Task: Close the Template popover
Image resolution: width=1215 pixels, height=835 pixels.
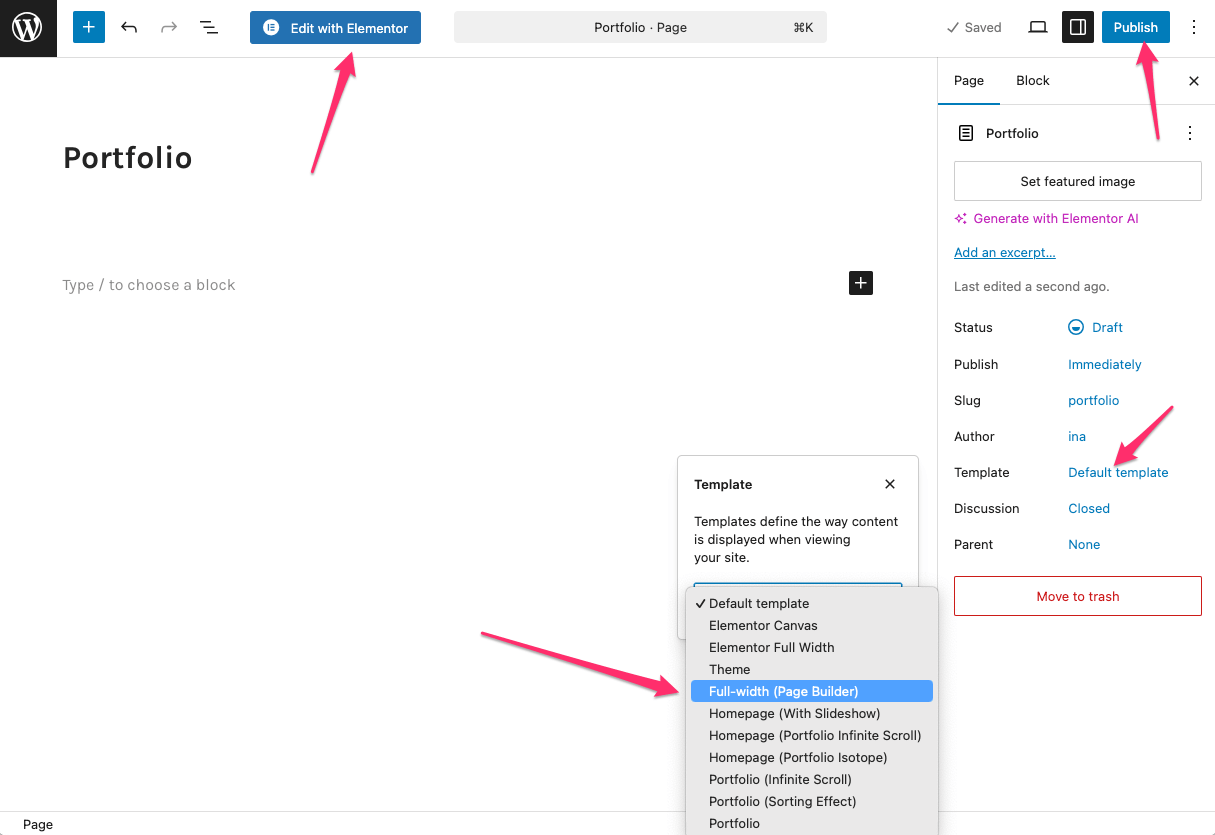Action: click(889, 484)
